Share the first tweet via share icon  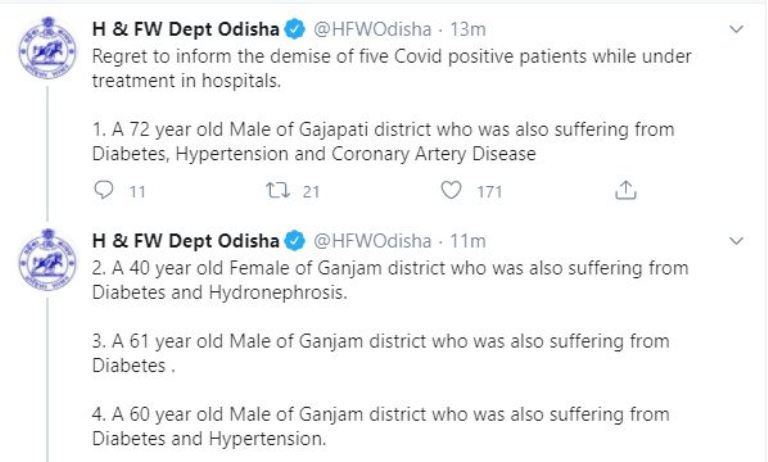[628, 191]
